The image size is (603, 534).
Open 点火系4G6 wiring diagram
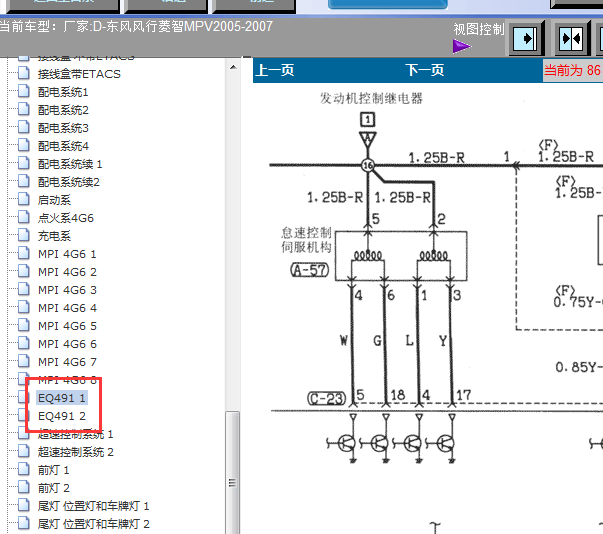click(66, 218)
